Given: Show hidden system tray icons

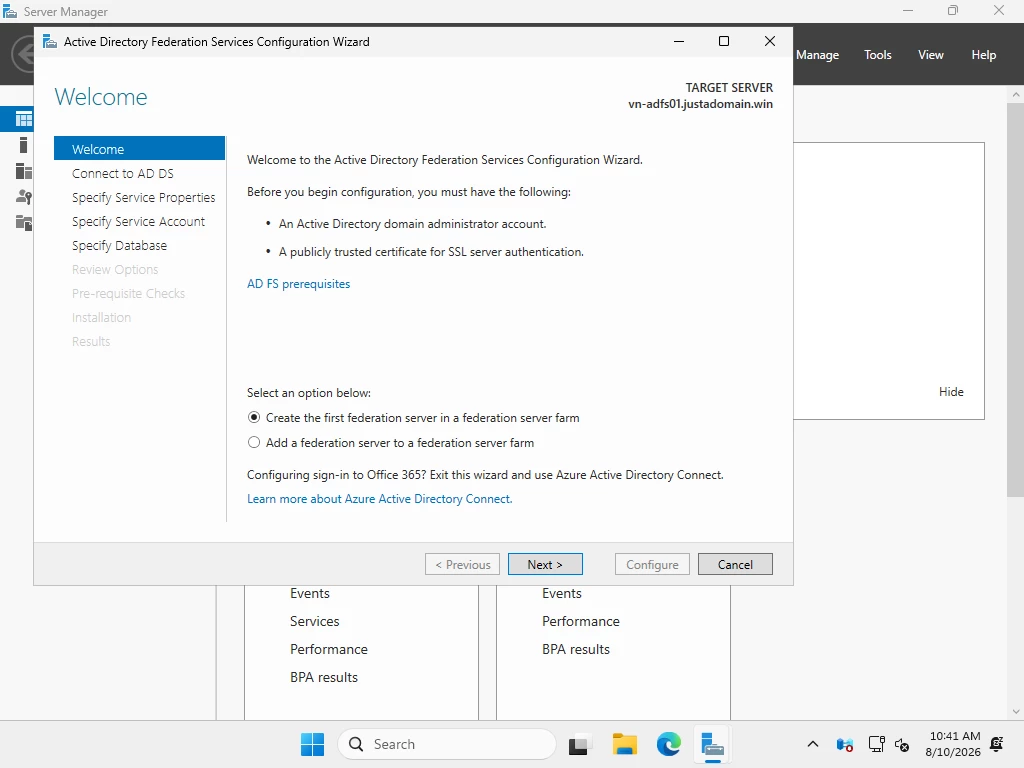Looking at the screenshot, I should tap(812, 744).
